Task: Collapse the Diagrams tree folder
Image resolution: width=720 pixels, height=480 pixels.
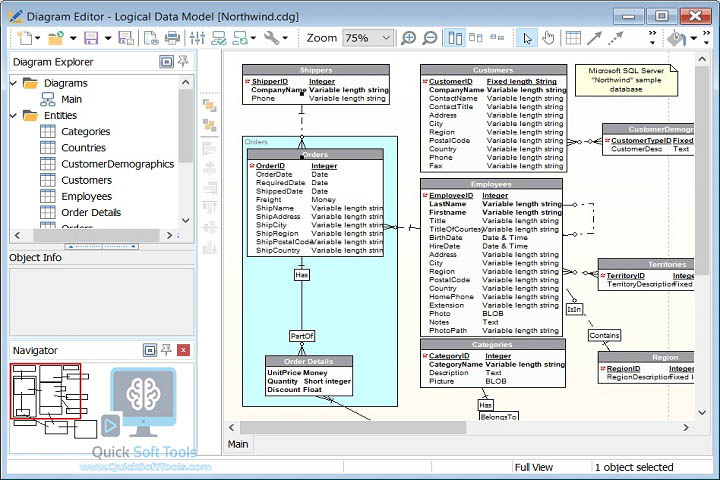Action: (x=14, y=83)
